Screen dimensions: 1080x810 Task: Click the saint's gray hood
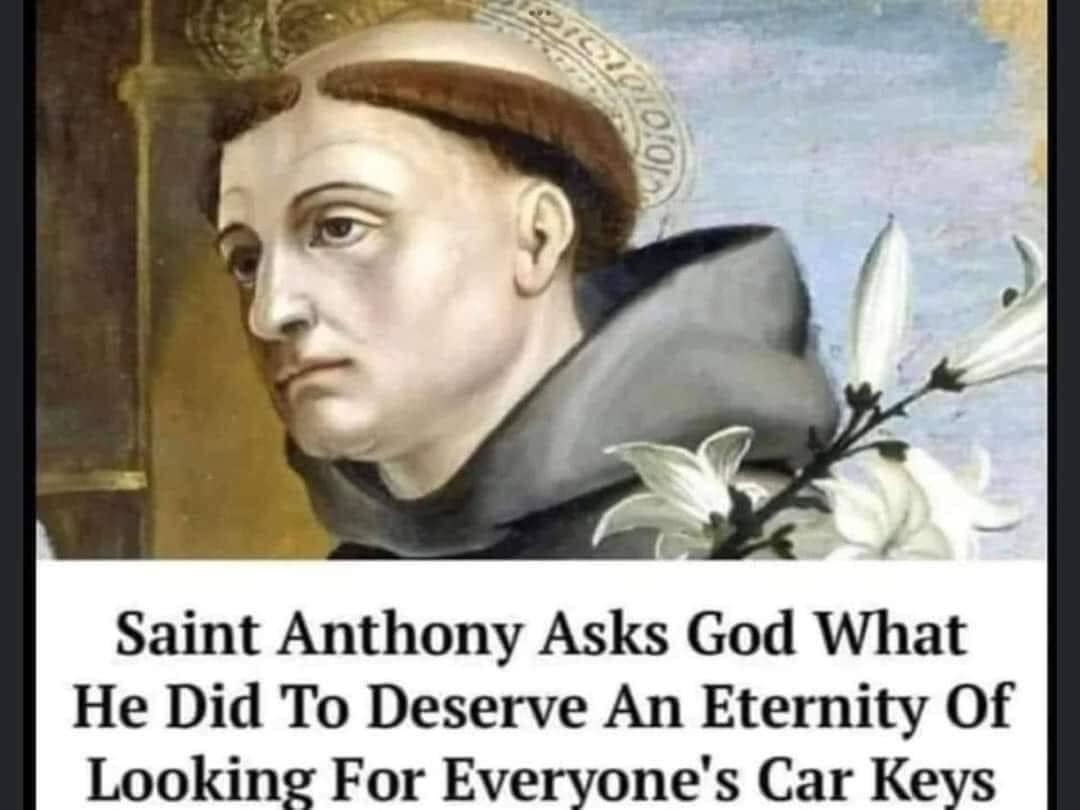(x=620, y=386)
